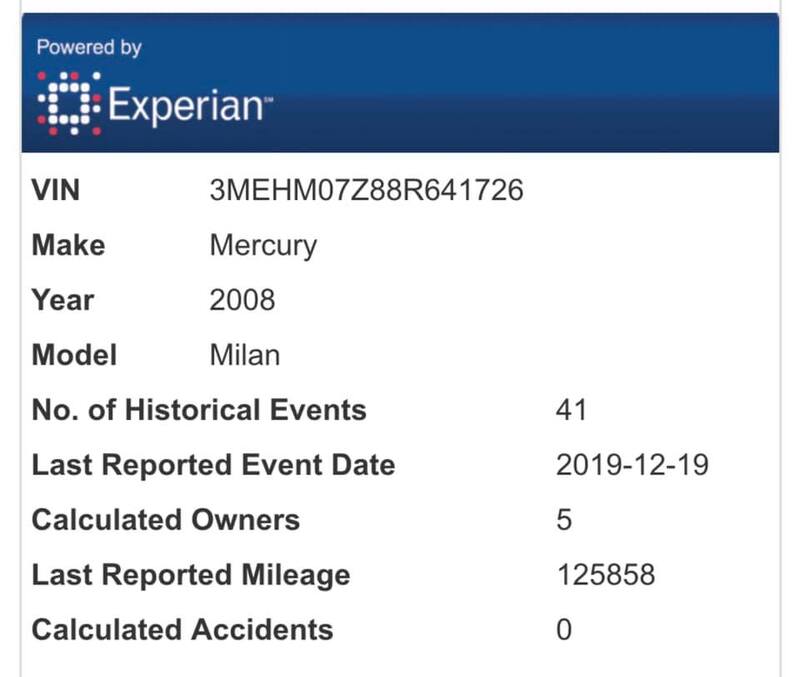Select the Year value 2008
This screenshot has width=800, height=677.
(x=242, y=300)
